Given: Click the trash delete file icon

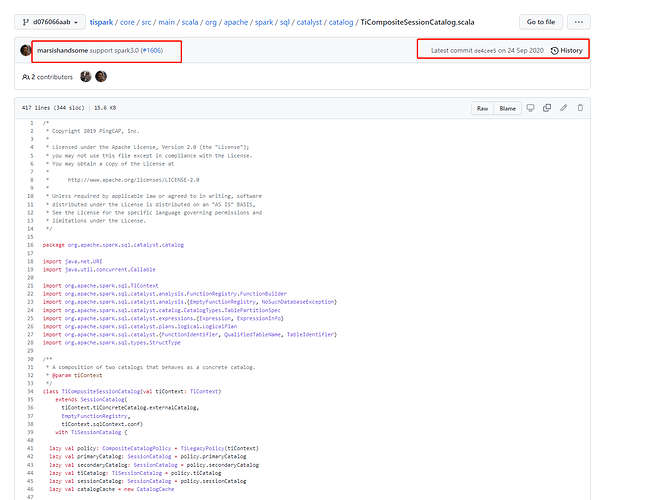Looking at the screenshot, I should (x=580, y=108).
